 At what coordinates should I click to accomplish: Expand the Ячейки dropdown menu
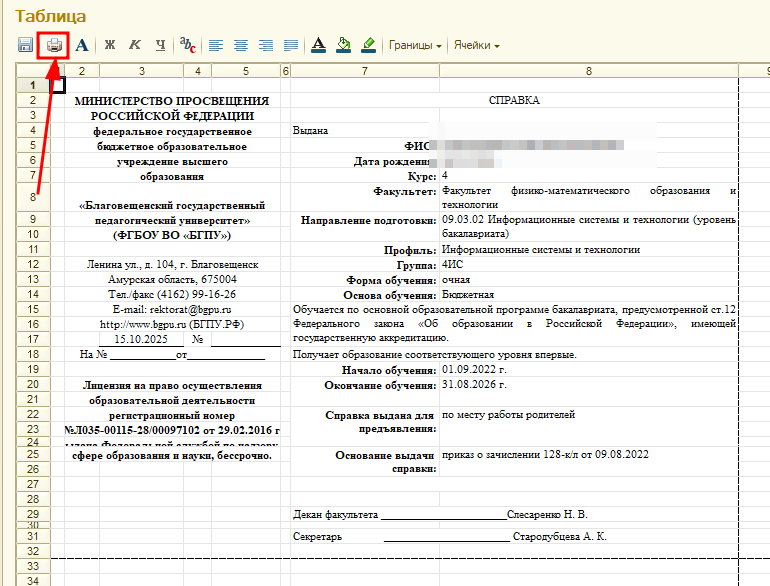476,45
